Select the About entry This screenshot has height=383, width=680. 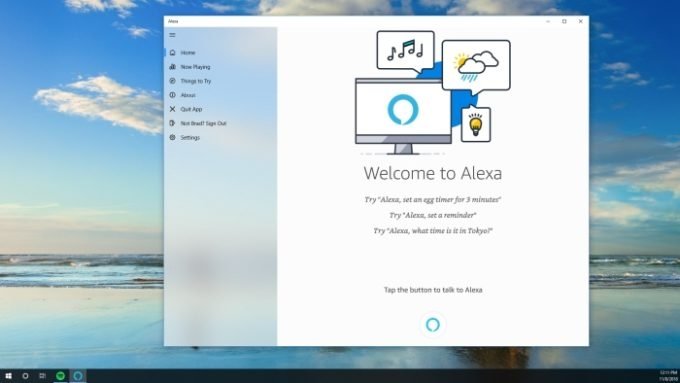pos(221,95)
